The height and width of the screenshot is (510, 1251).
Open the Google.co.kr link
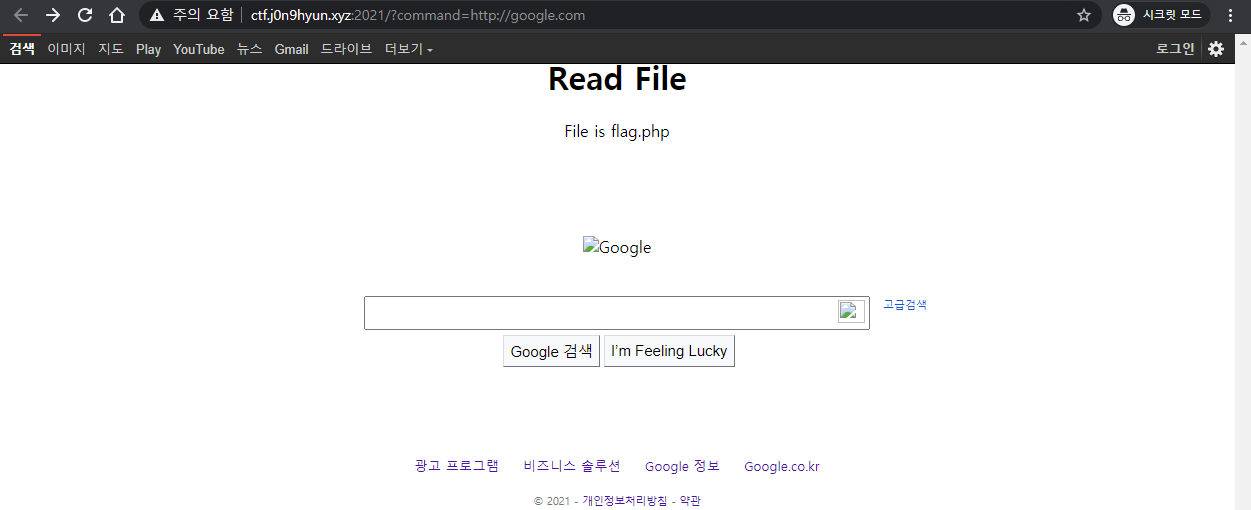[782, 466]
